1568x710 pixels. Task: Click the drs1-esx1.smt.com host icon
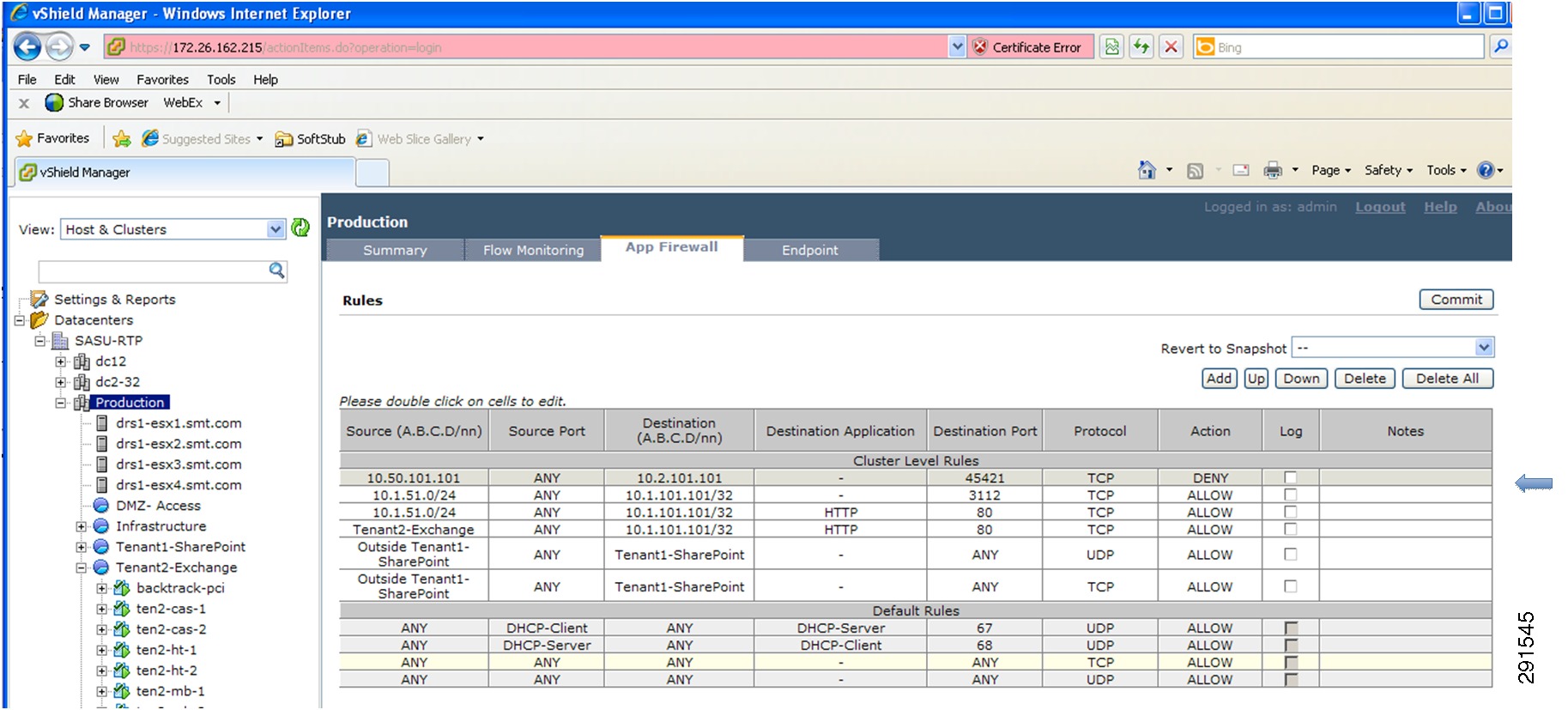(x=101, y=423)
